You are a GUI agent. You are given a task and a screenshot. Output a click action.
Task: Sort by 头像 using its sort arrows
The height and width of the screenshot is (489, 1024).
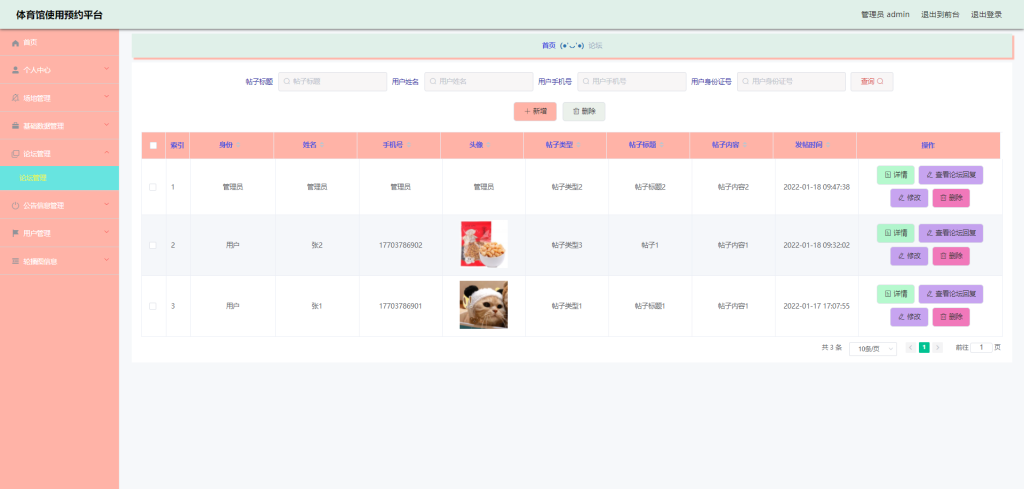pyautogui.click(x=488, y=145)
